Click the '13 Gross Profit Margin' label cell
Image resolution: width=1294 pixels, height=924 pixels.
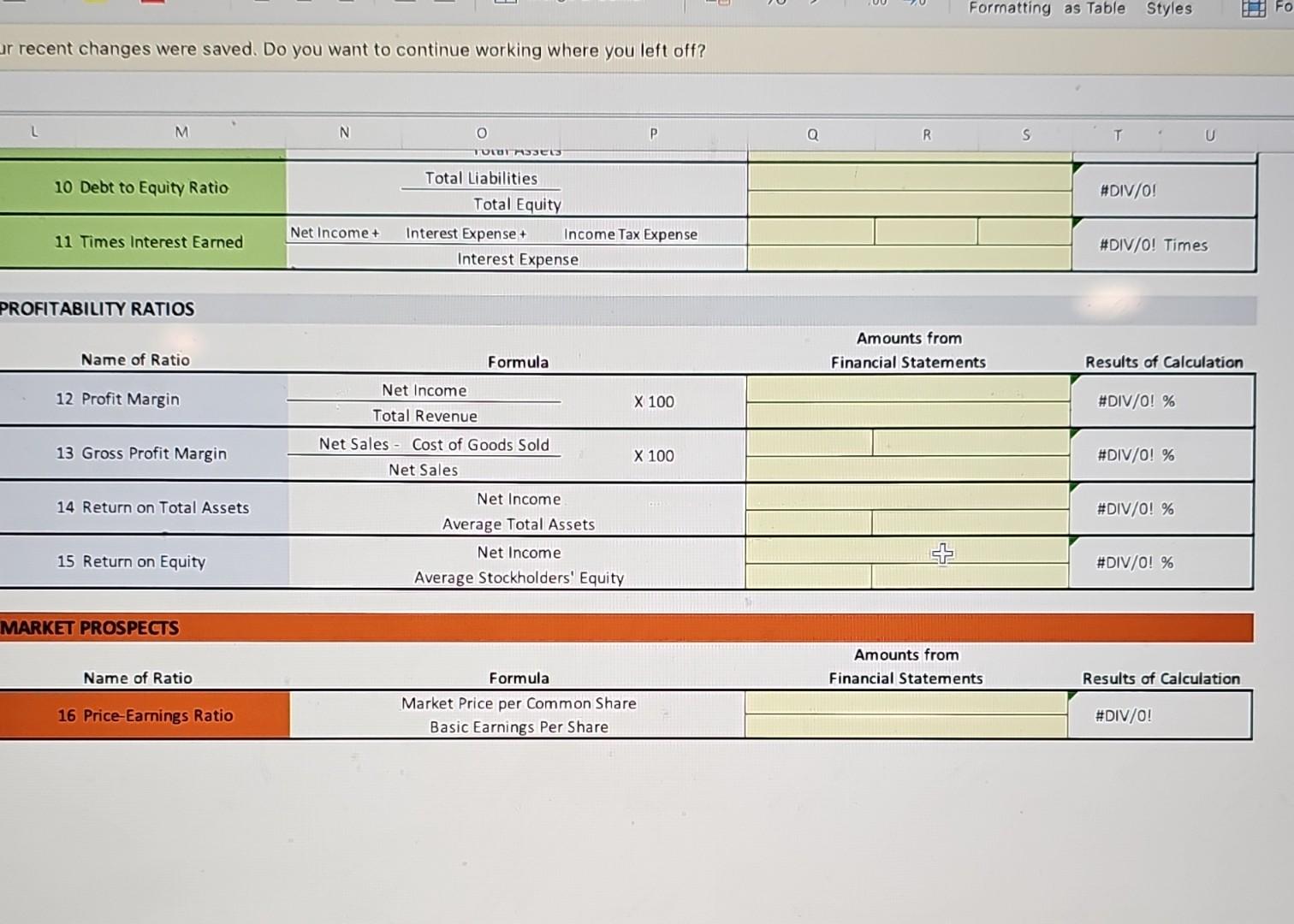pyautogui.click(x=144, y=453)
